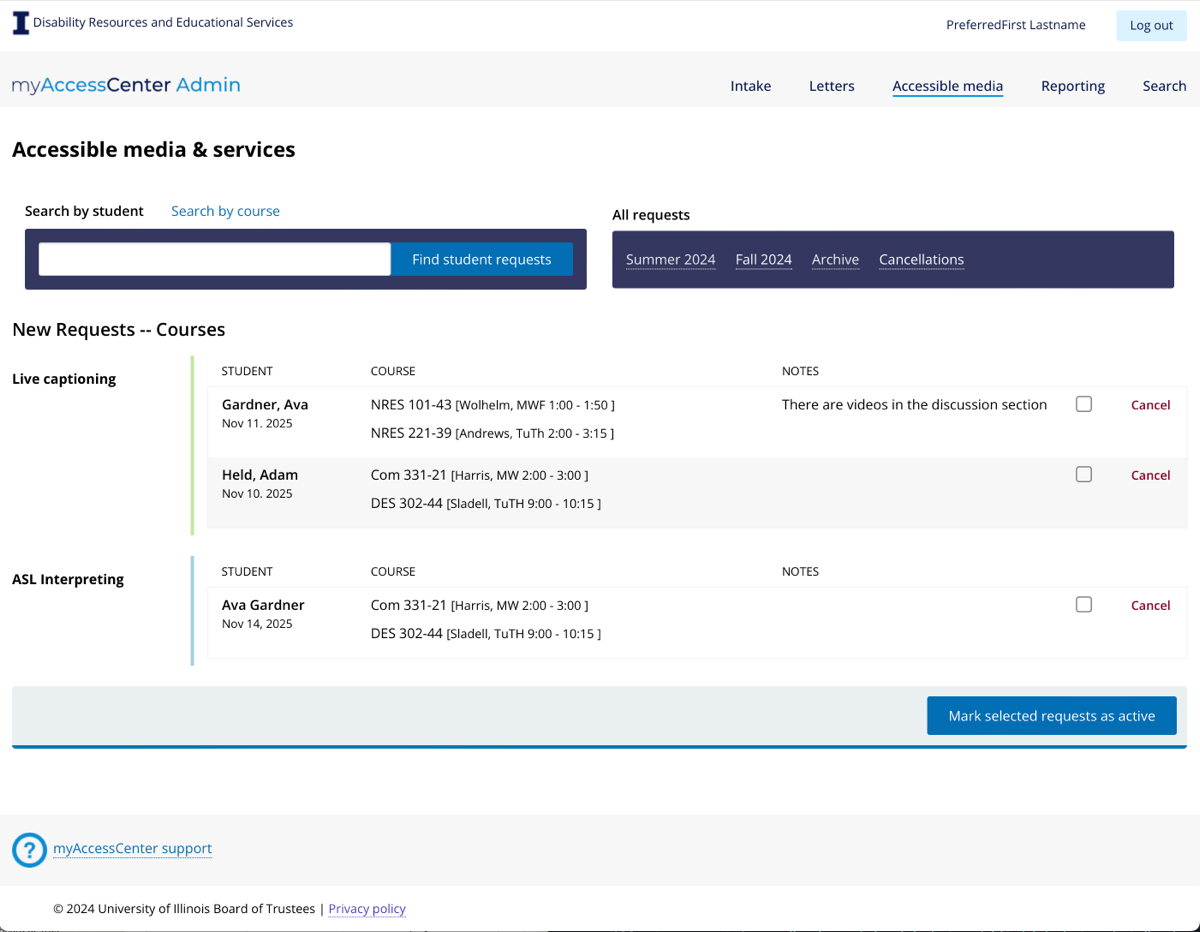The width and height of the screenshot is (1200, 932).
Task: Click the New Requests -- Courses heading
Action: [118, 330]
